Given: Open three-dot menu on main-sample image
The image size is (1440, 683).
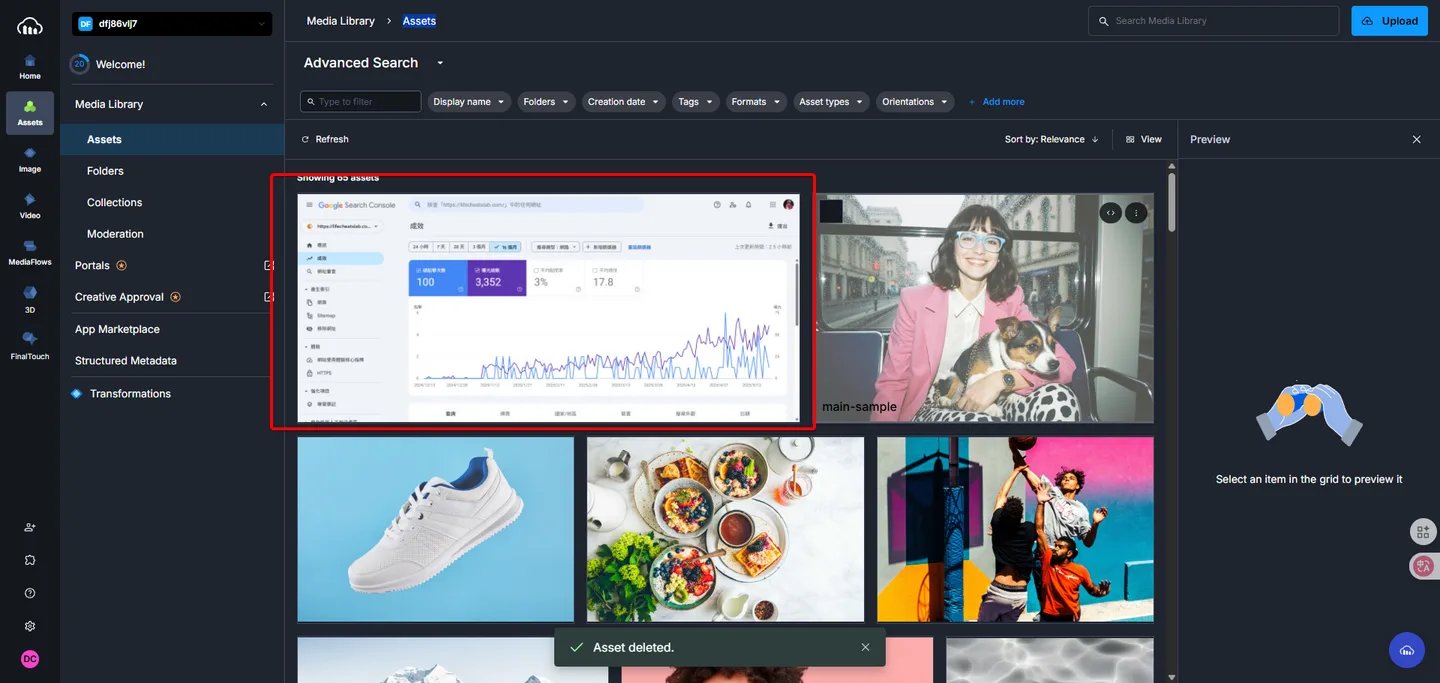Looking at the screenshot, I should click(x=1136, y=212).
